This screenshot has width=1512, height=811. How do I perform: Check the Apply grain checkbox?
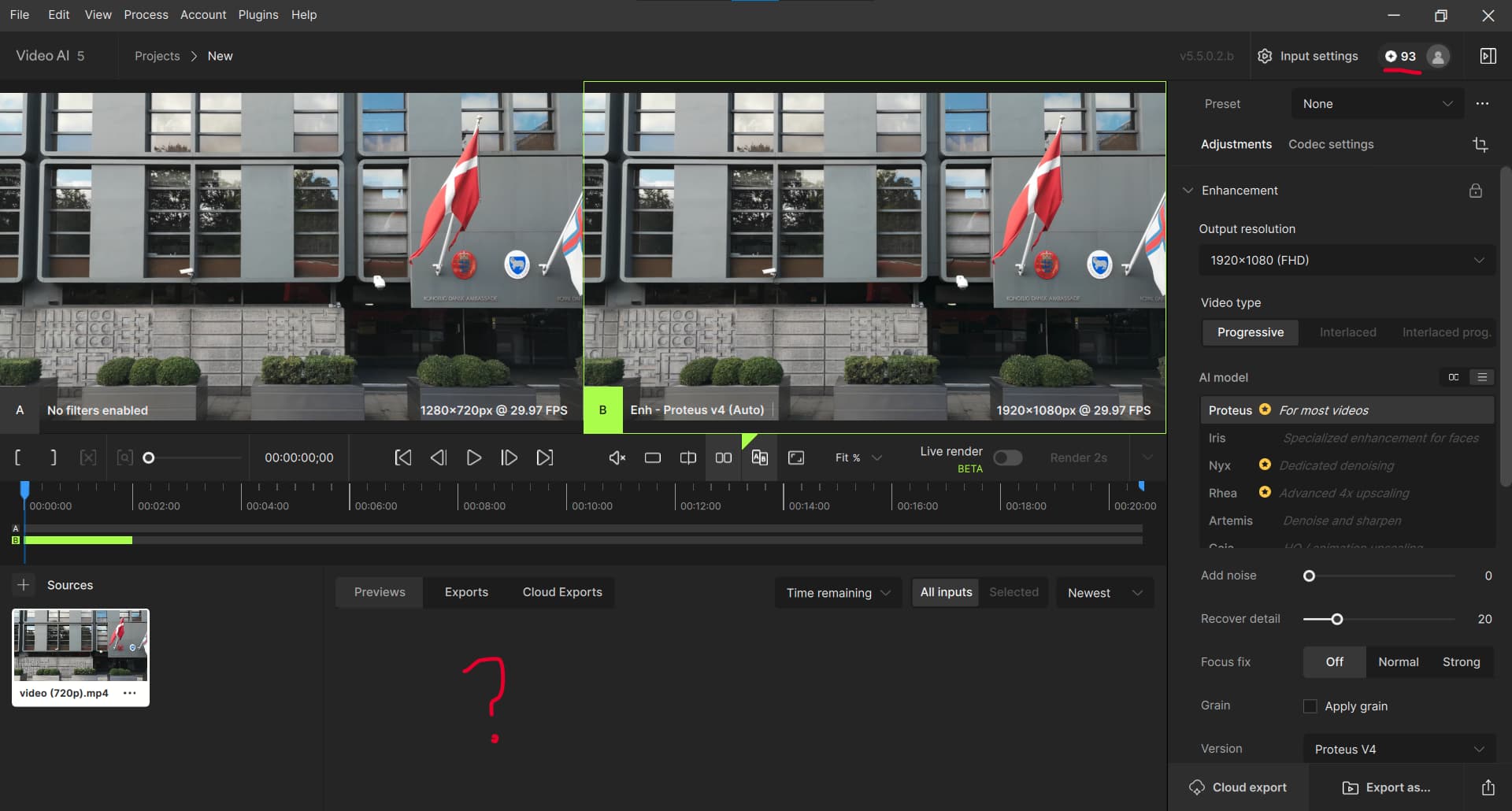1310,706
